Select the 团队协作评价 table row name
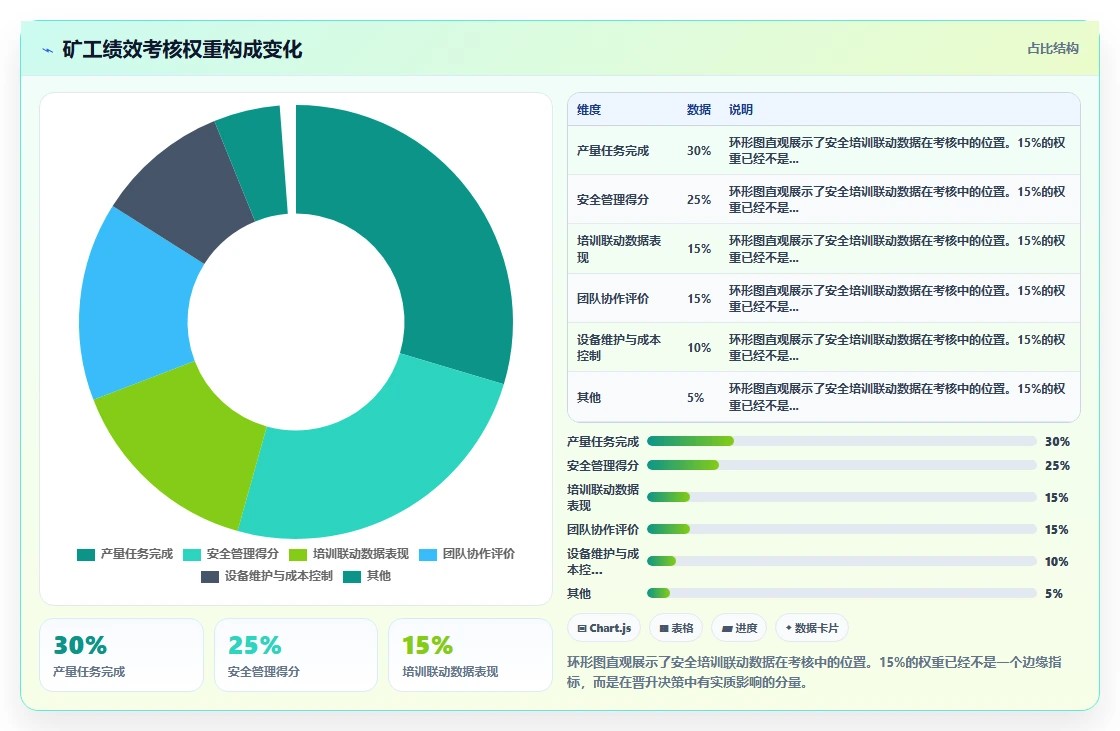Viewport: 1120px width, 731px height. click(x=613, y=299)
